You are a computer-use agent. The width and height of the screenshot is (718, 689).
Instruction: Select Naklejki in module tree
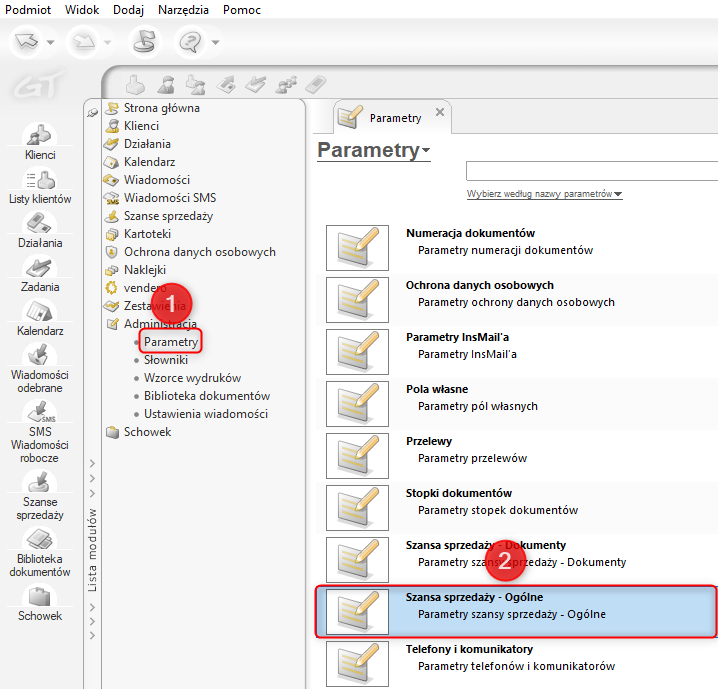(145, 270)
